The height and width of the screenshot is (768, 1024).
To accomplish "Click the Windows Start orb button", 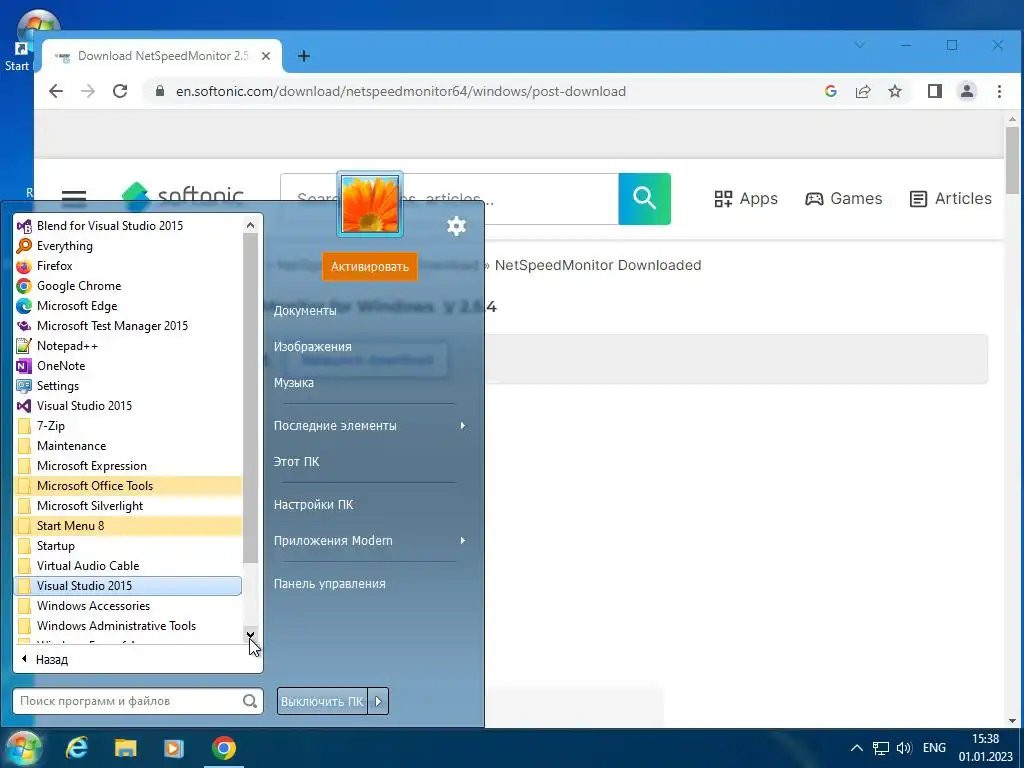I will 24,748.
